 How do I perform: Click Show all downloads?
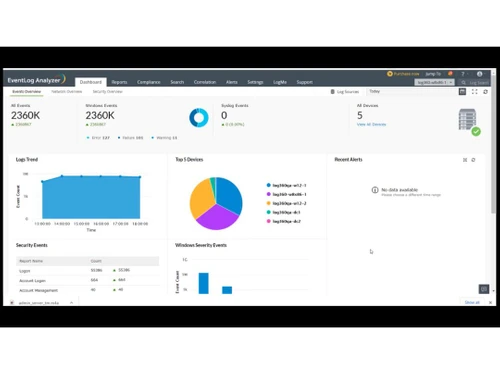point(472,302)
